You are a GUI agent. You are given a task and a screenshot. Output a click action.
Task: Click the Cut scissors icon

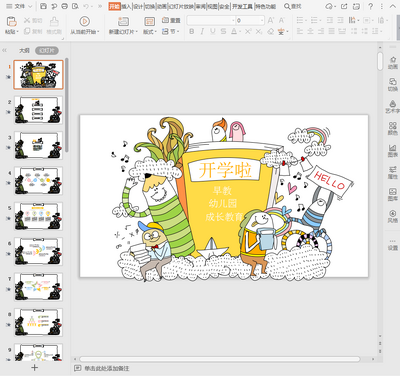tap(27, 21)
